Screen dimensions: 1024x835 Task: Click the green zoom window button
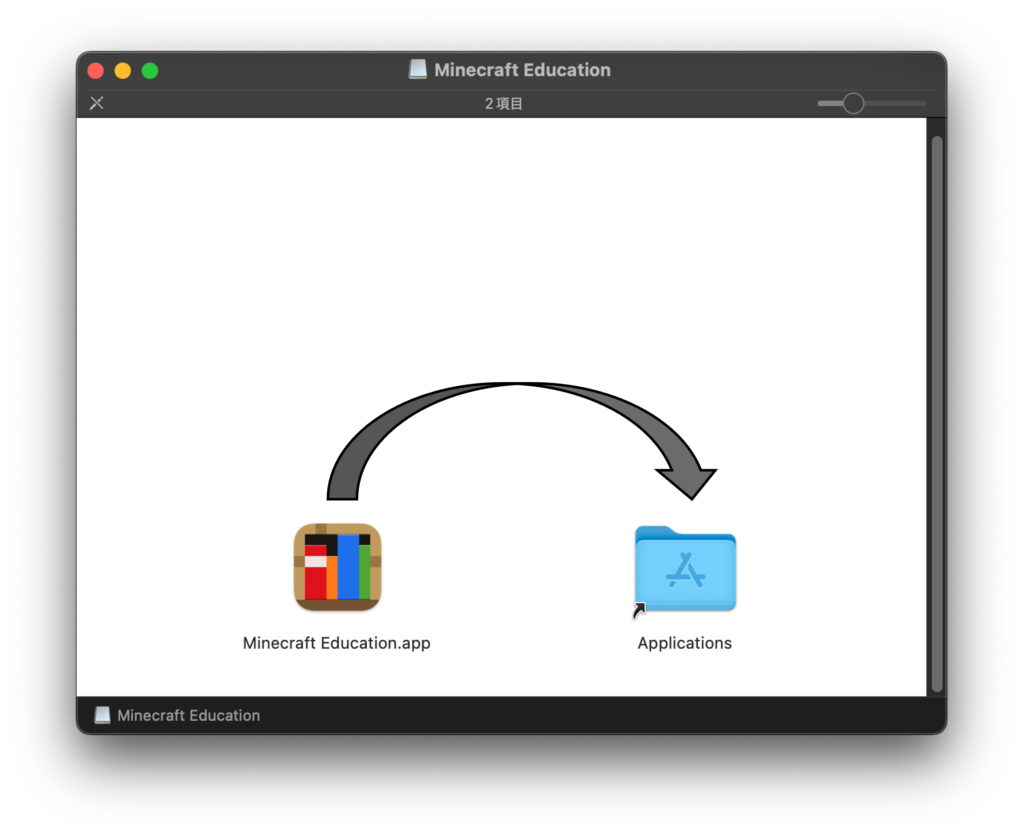coord(150,70)
